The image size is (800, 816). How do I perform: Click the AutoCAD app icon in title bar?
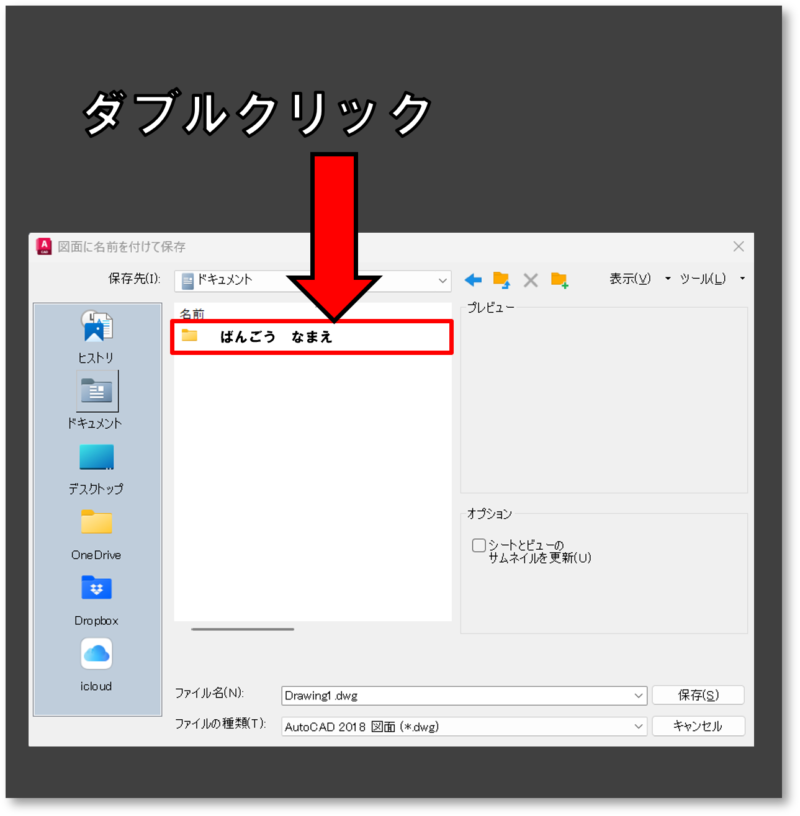44,246
